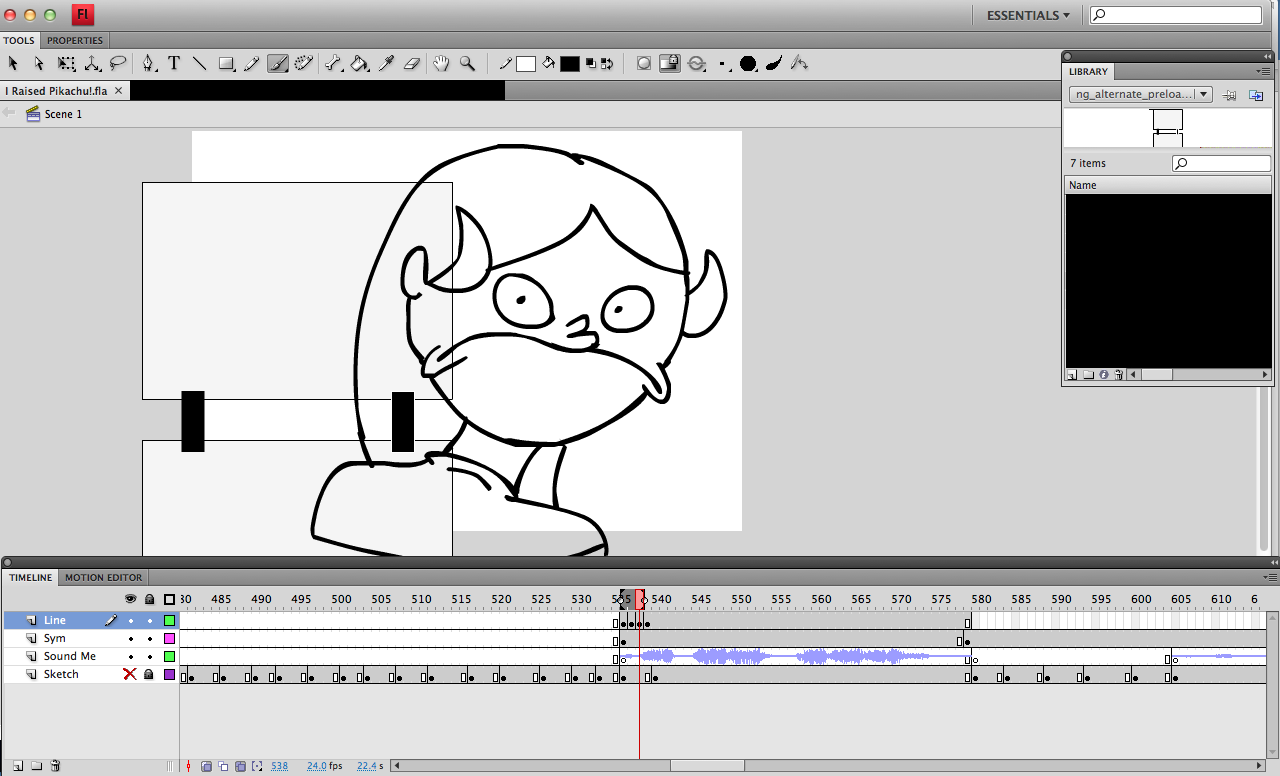Collapse the Library panel to icons
This screenshot has height=776, width=1280.
point(1265,57)
